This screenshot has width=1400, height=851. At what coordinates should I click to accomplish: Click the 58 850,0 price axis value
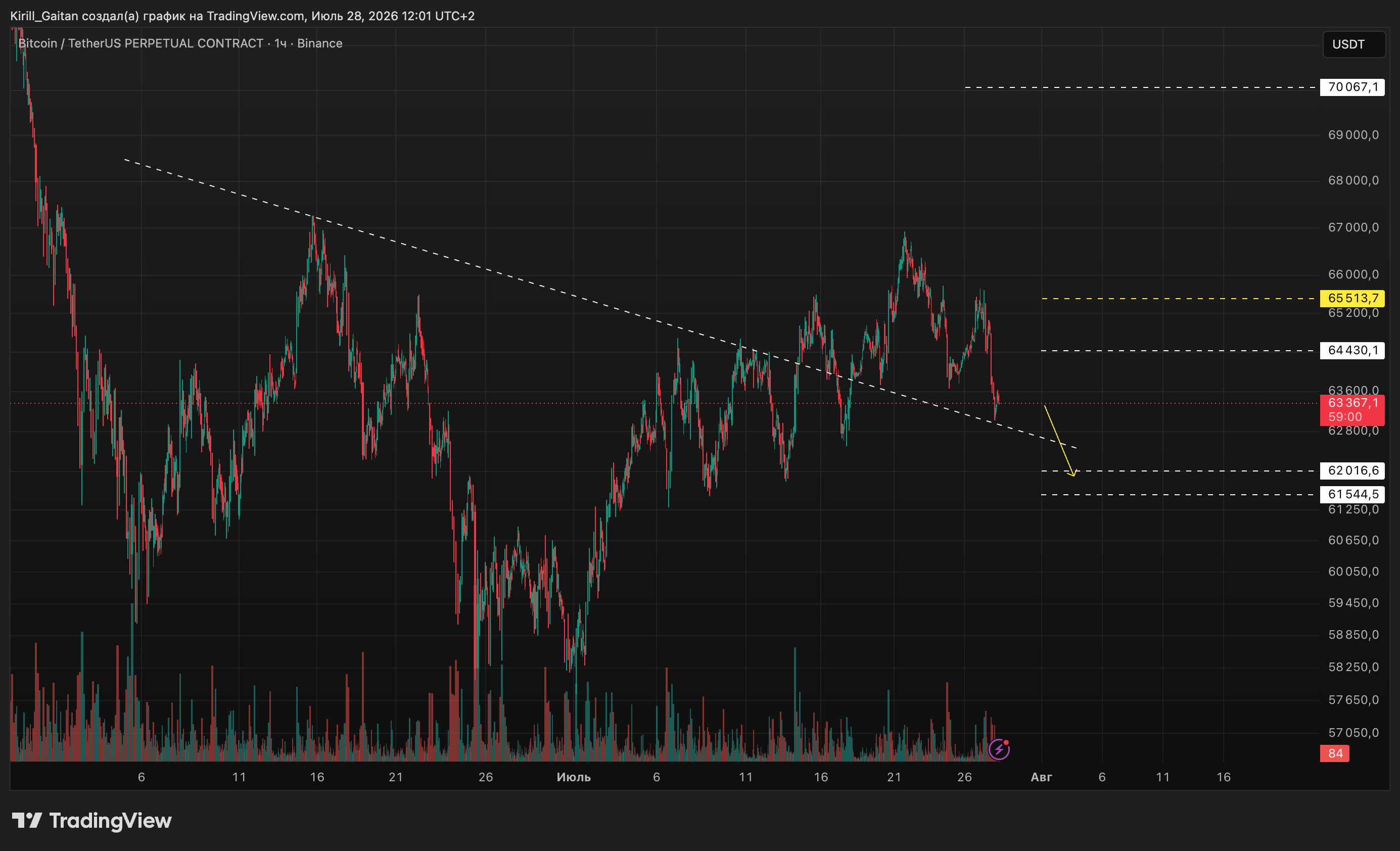pyautogui.click(x=1353, y=635)
